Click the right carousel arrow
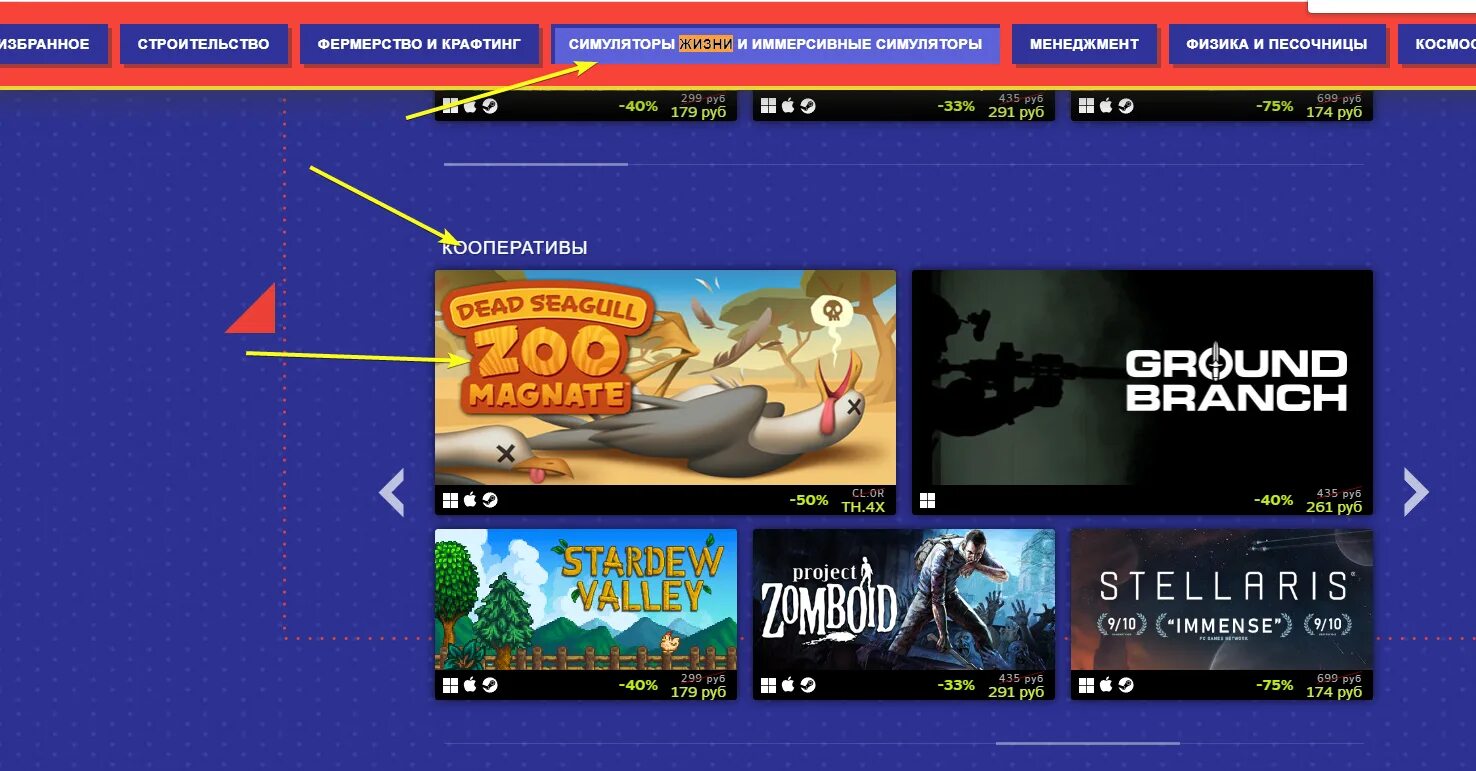Viewport: 1476px width, 771px height. click(x=1416, y=492)
